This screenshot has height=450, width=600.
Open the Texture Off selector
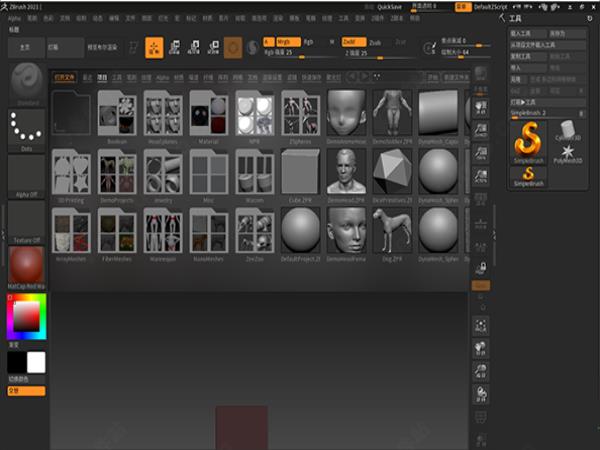(x=26, y=222)
